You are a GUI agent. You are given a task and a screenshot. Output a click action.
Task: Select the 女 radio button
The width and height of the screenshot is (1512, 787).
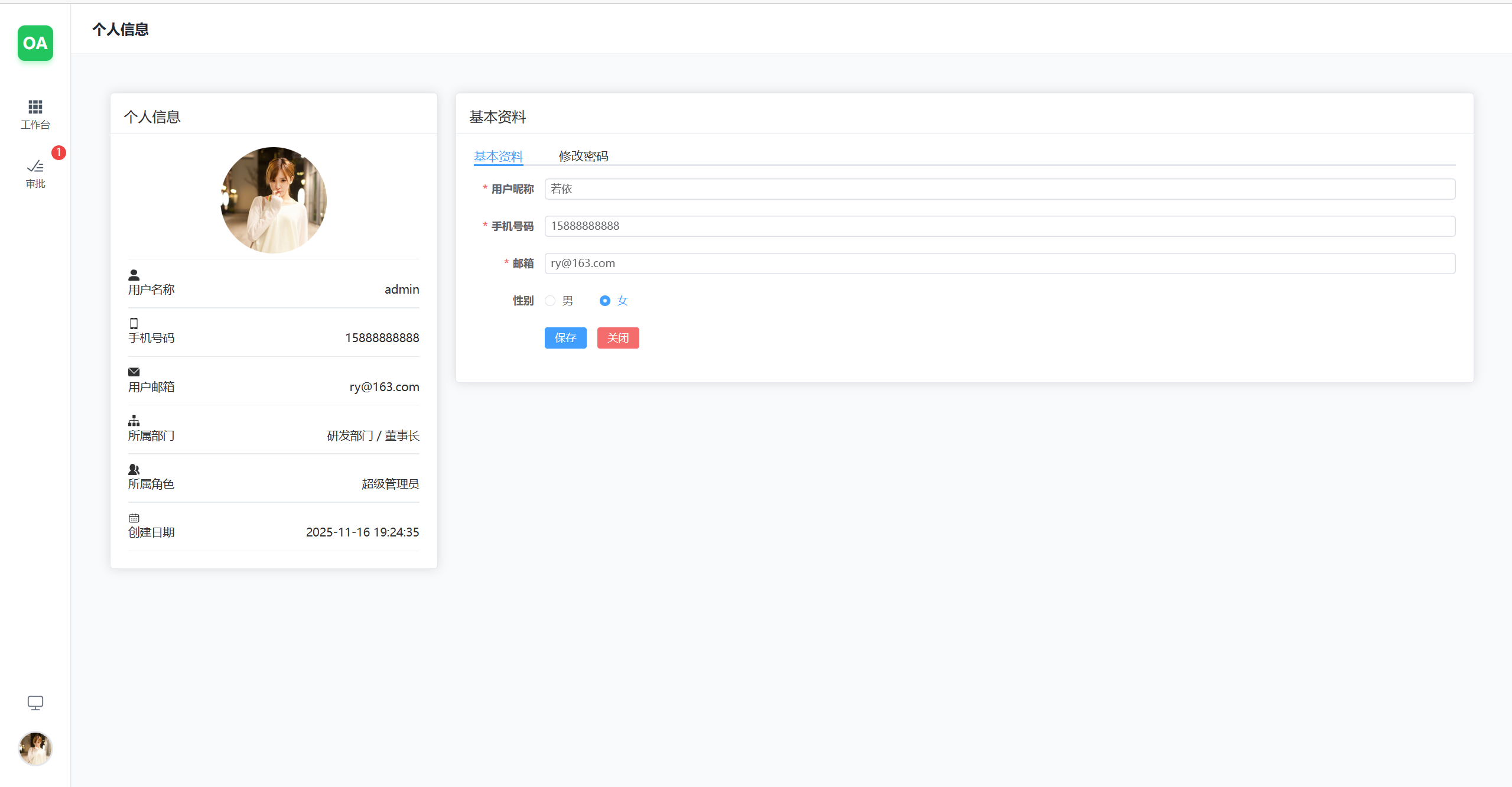click(604, 301)
